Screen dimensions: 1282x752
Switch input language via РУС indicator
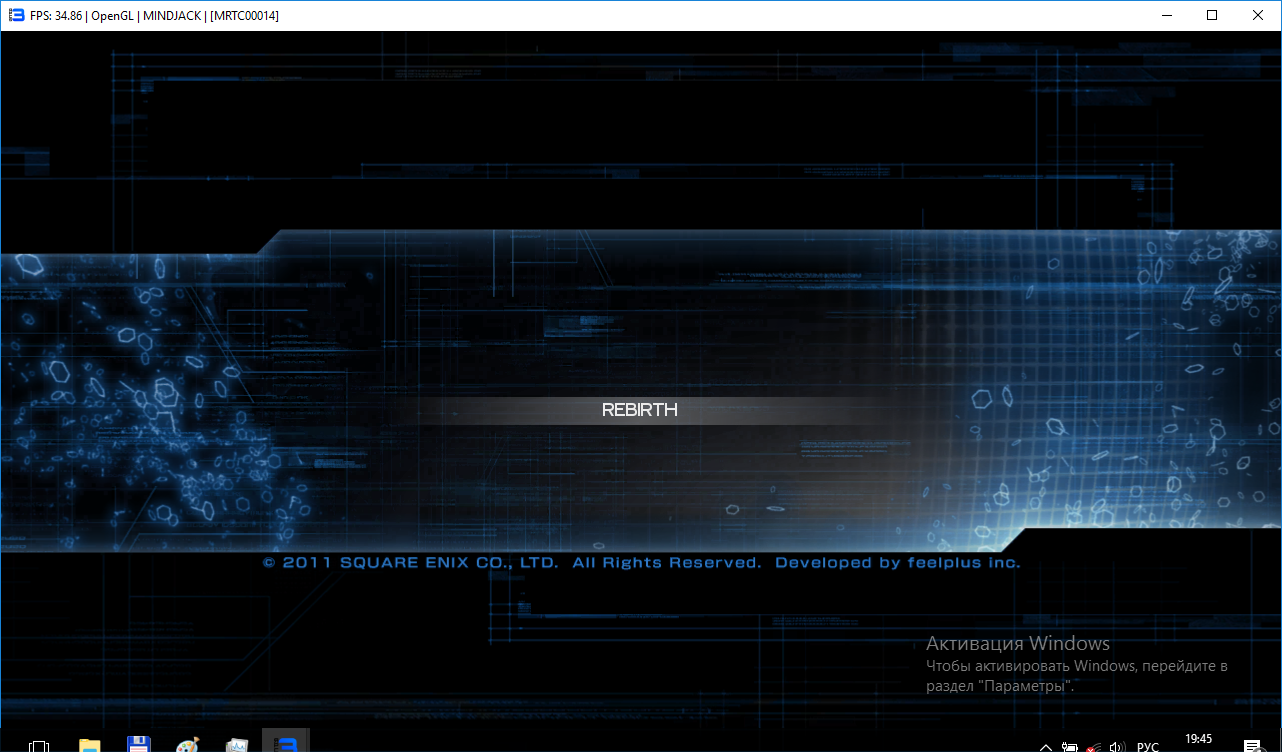click(x=1148, y=746)
